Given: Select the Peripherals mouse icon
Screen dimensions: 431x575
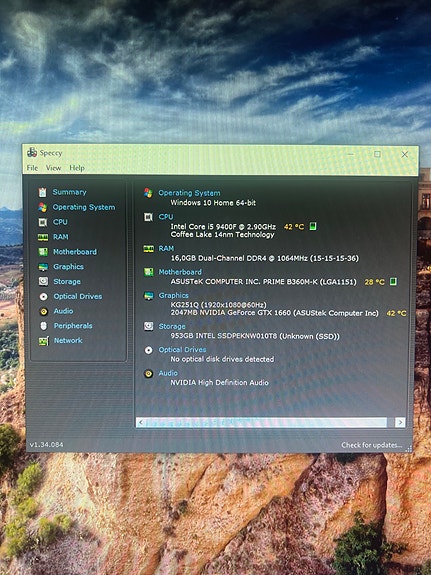Looking at the screenshot, I should pyautogui.click(x=43, y=326).
